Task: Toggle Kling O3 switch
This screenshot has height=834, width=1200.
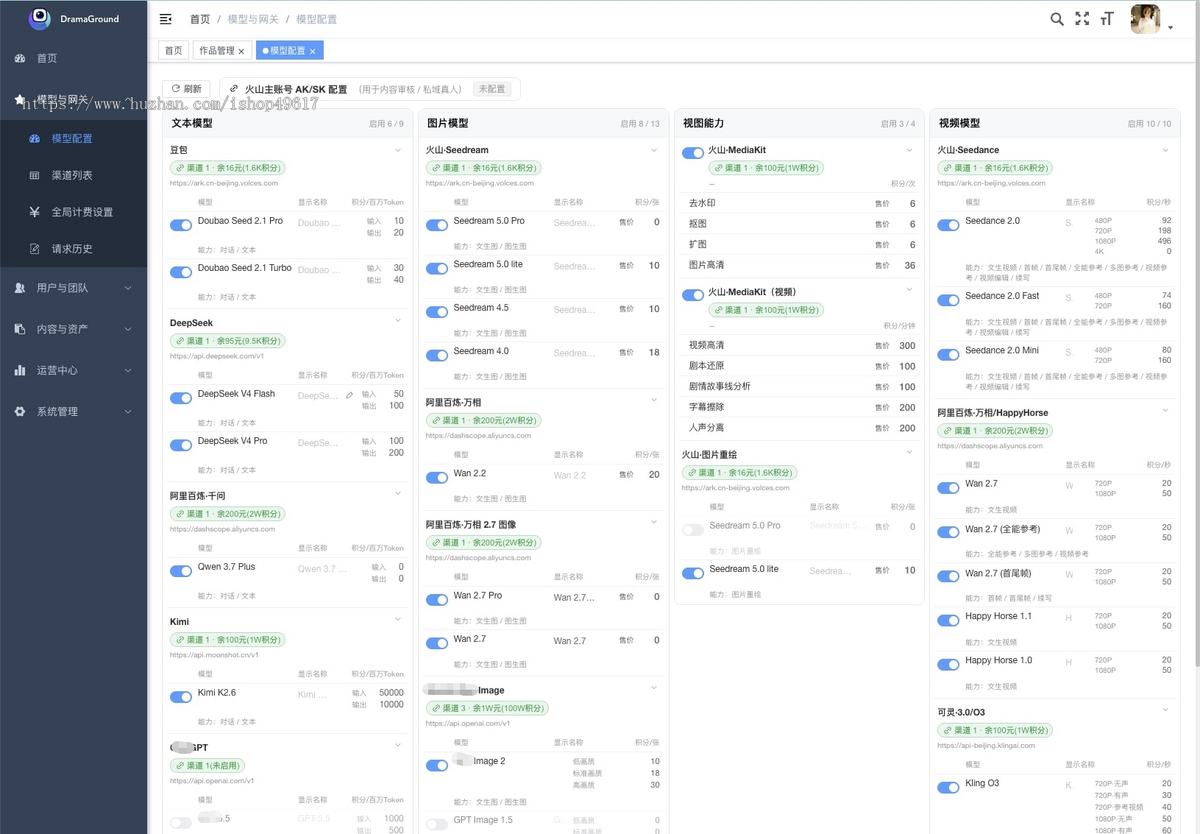Action: tap(948, 787)
